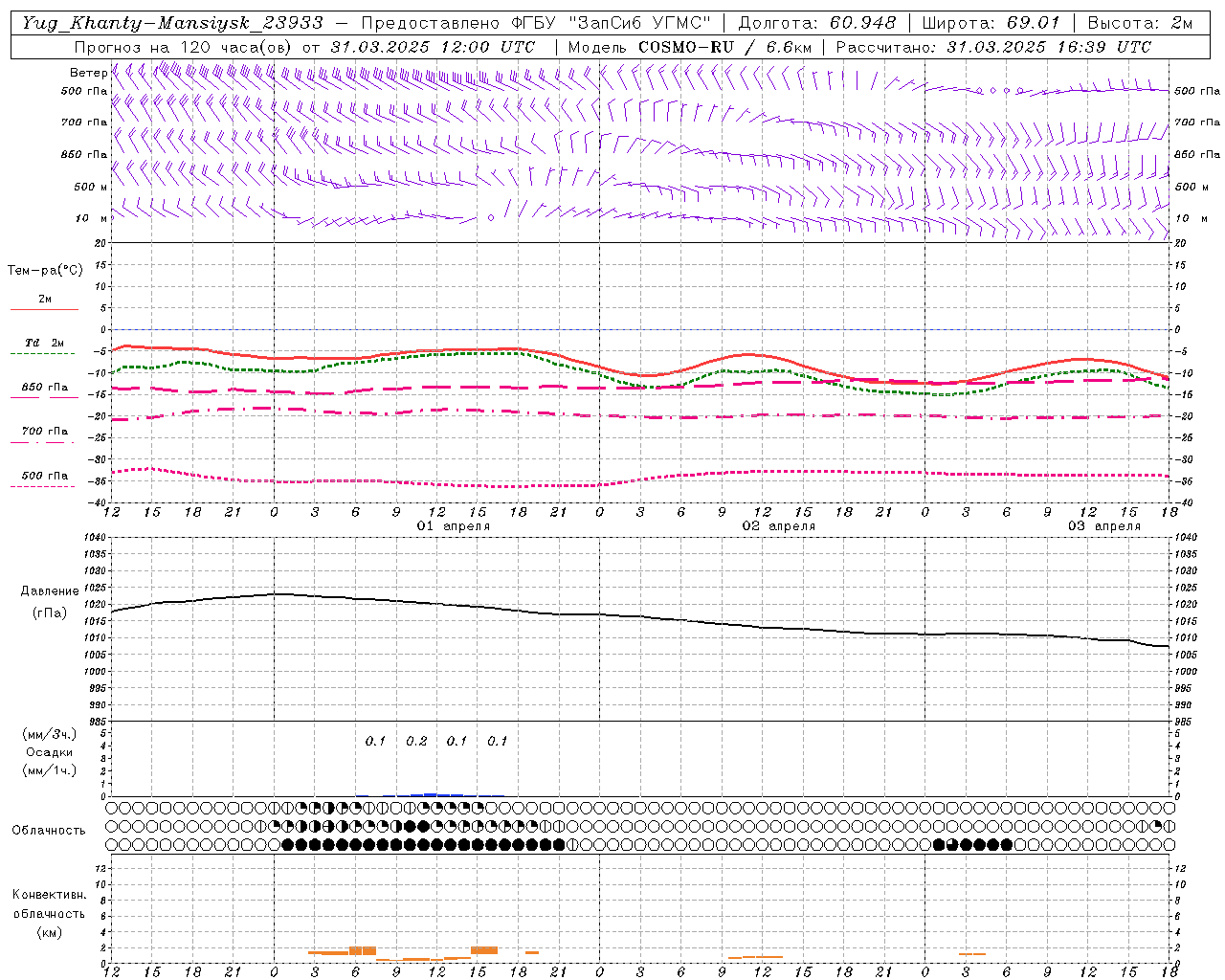Image resolution: width=1225 pixels, height=980 pixels.
Task: Click the Облачность cloud cover label
Action: pos(49,830)
